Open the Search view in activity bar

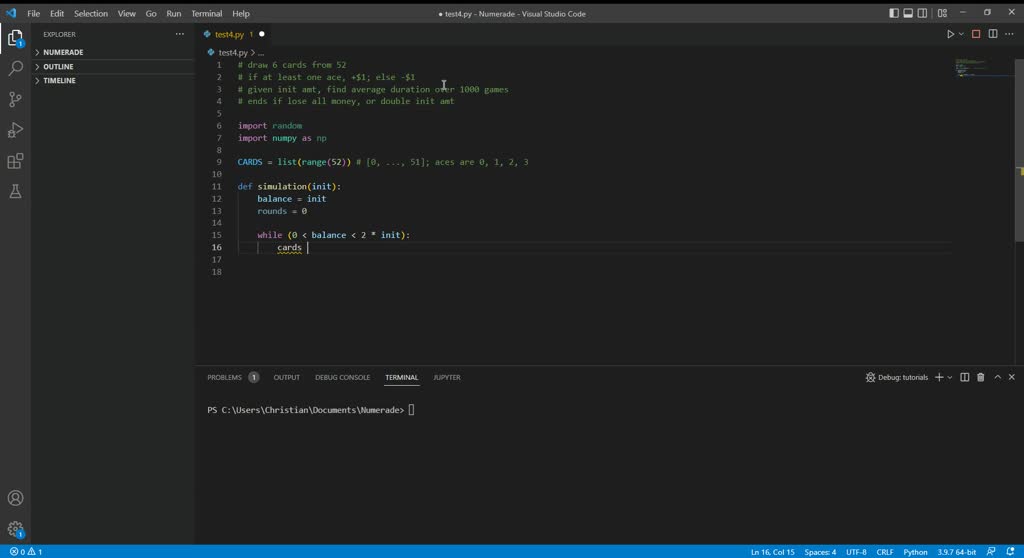(x=15, y=69)
